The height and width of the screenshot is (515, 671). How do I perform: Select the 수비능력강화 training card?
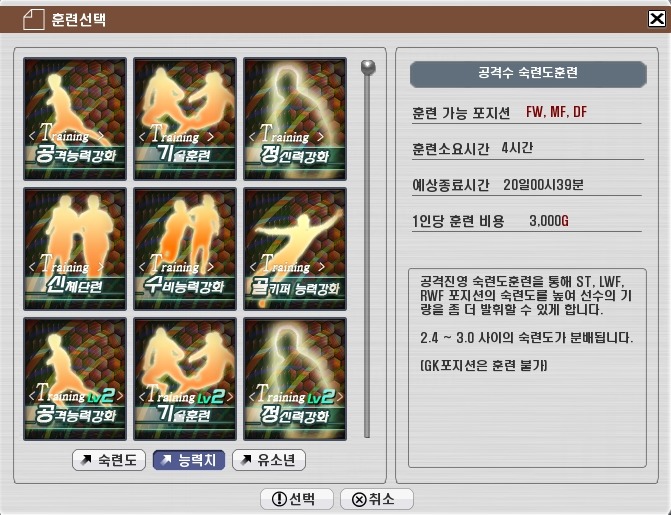(x=185, y=249)
